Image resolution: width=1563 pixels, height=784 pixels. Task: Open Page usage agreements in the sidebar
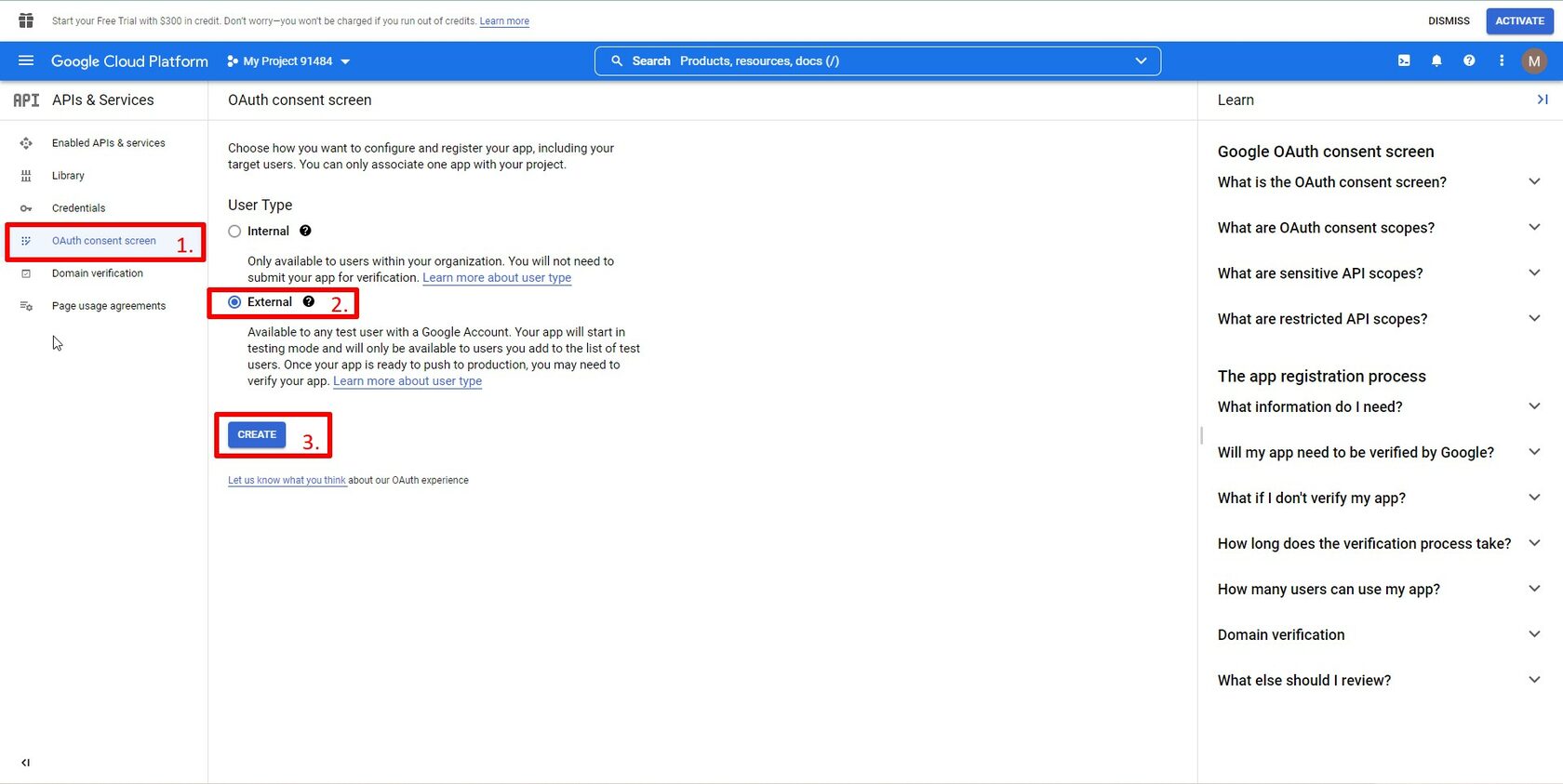point(109,306)
